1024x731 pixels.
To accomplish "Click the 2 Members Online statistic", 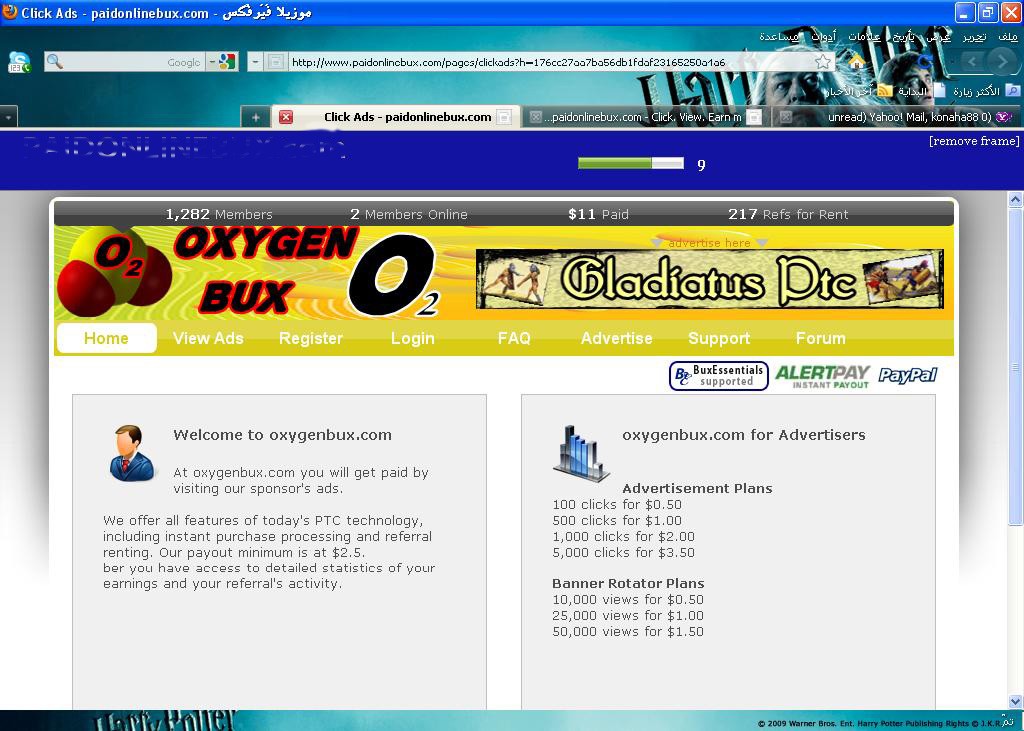I will pyautogui.click(x=409, y=214).
